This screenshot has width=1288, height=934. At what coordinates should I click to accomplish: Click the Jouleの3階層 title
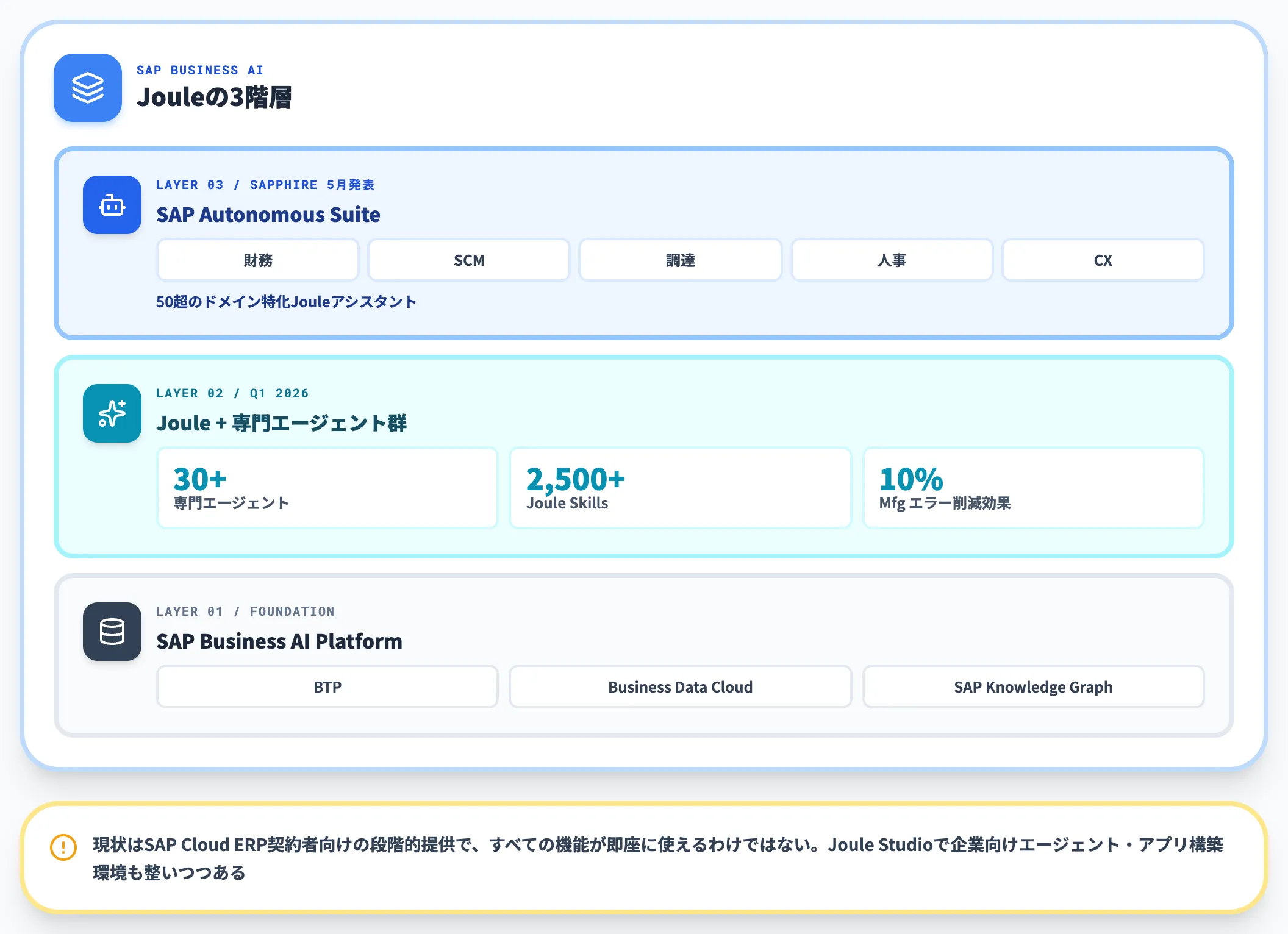click(x=214, y=98)
